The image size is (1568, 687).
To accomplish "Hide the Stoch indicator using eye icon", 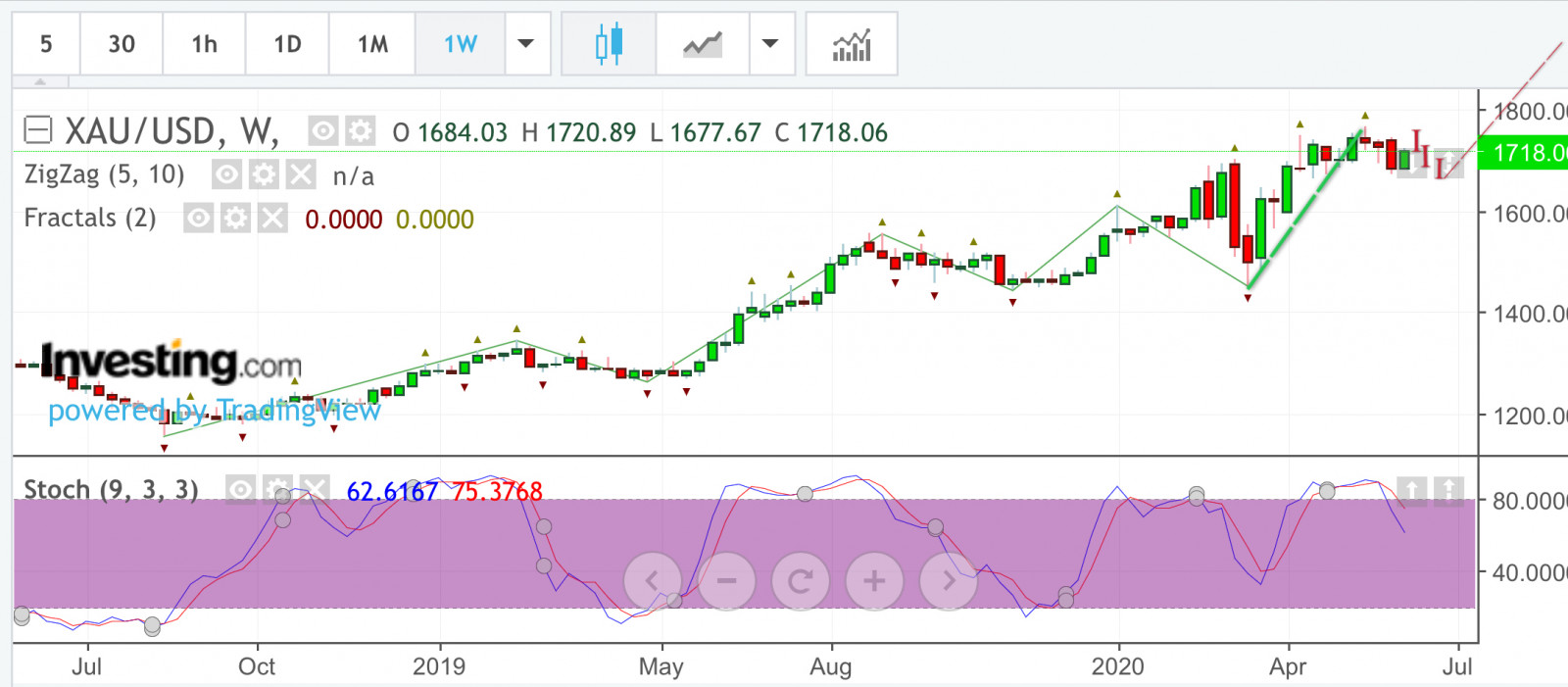I will coord(240,489).
